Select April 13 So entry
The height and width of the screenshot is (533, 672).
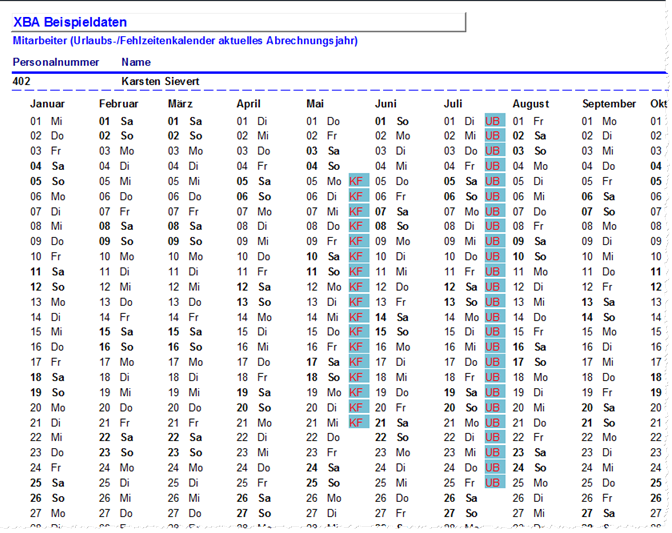(254, 302)
